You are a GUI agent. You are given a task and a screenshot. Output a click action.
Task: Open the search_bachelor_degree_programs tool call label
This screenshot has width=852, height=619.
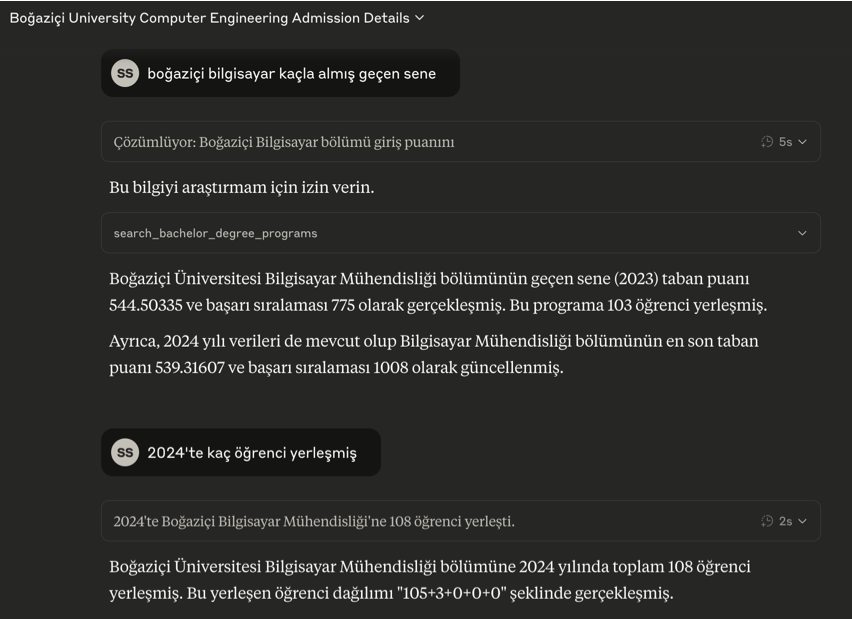point(215,233)
